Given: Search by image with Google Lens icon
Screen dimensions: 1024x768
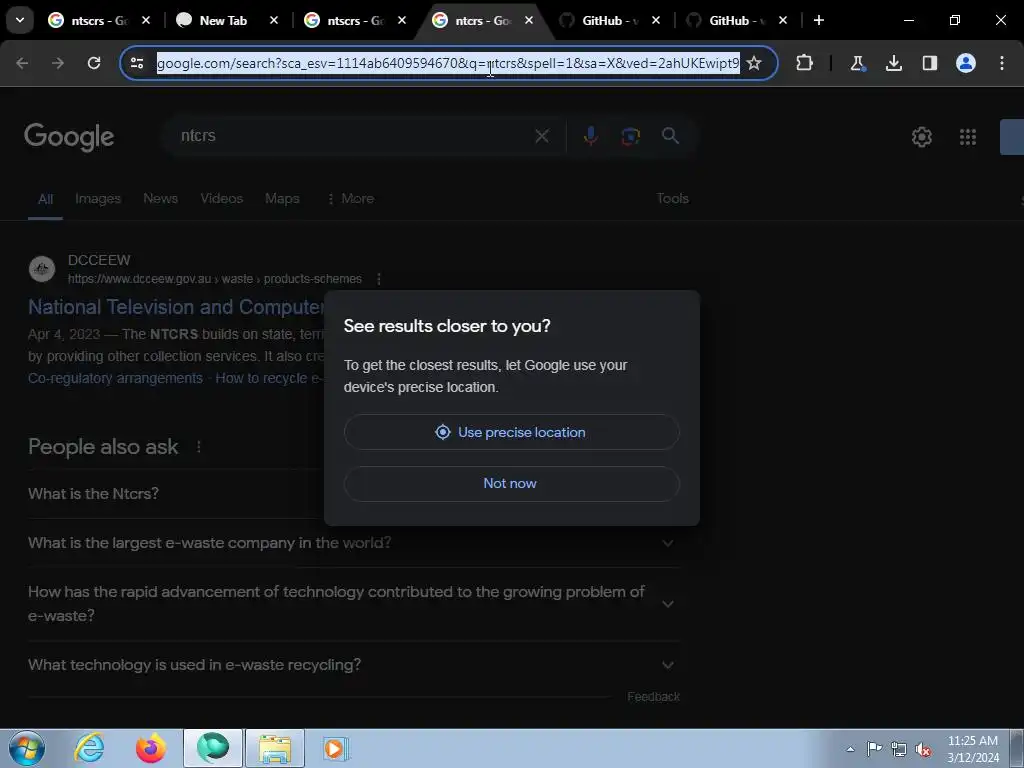Looking at the screenshot, I should [630, 136].
